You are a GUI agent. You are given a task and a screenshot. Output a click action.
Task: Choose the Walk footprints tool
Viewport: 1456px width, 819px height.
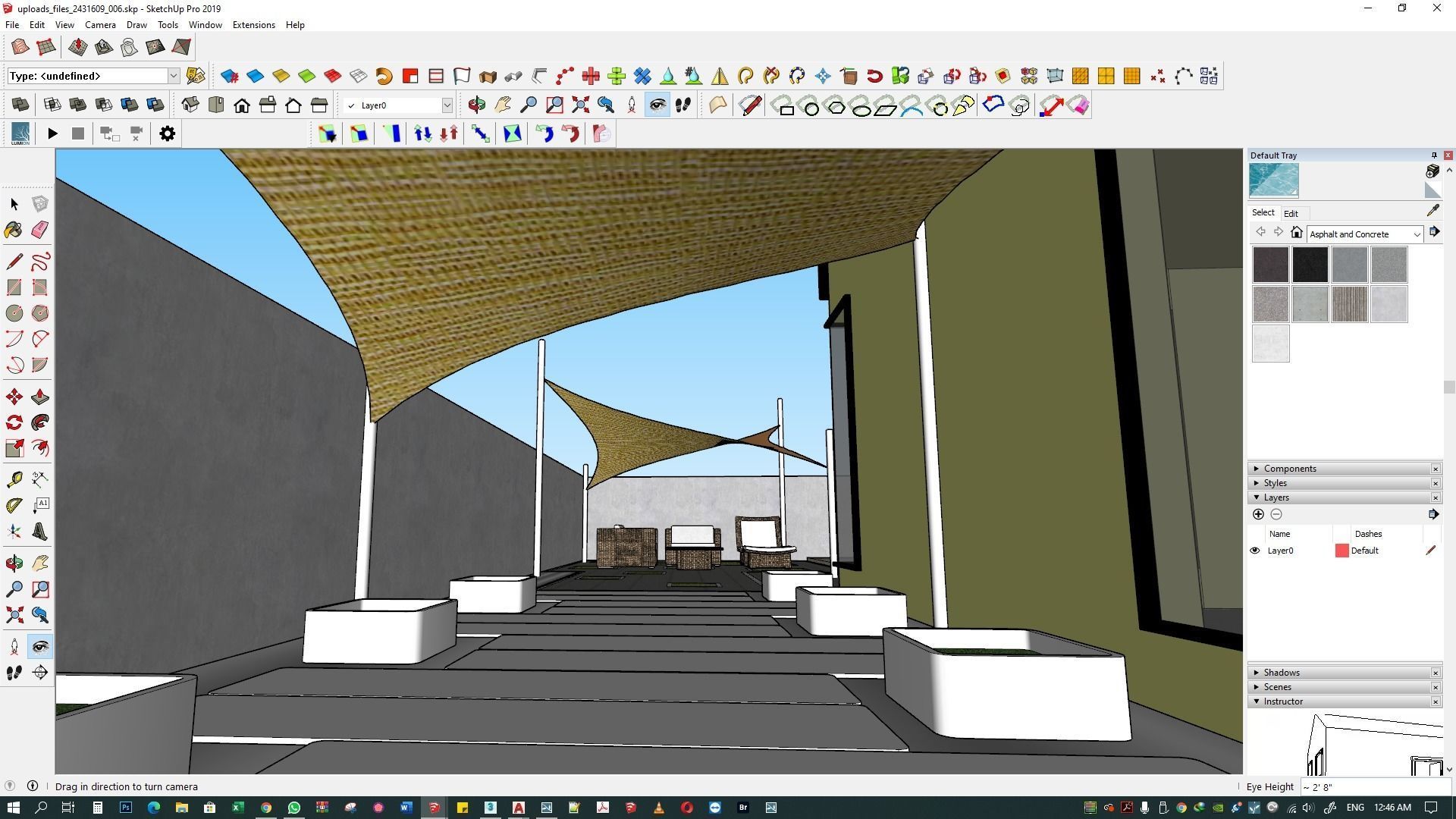(x=14, y=673)
